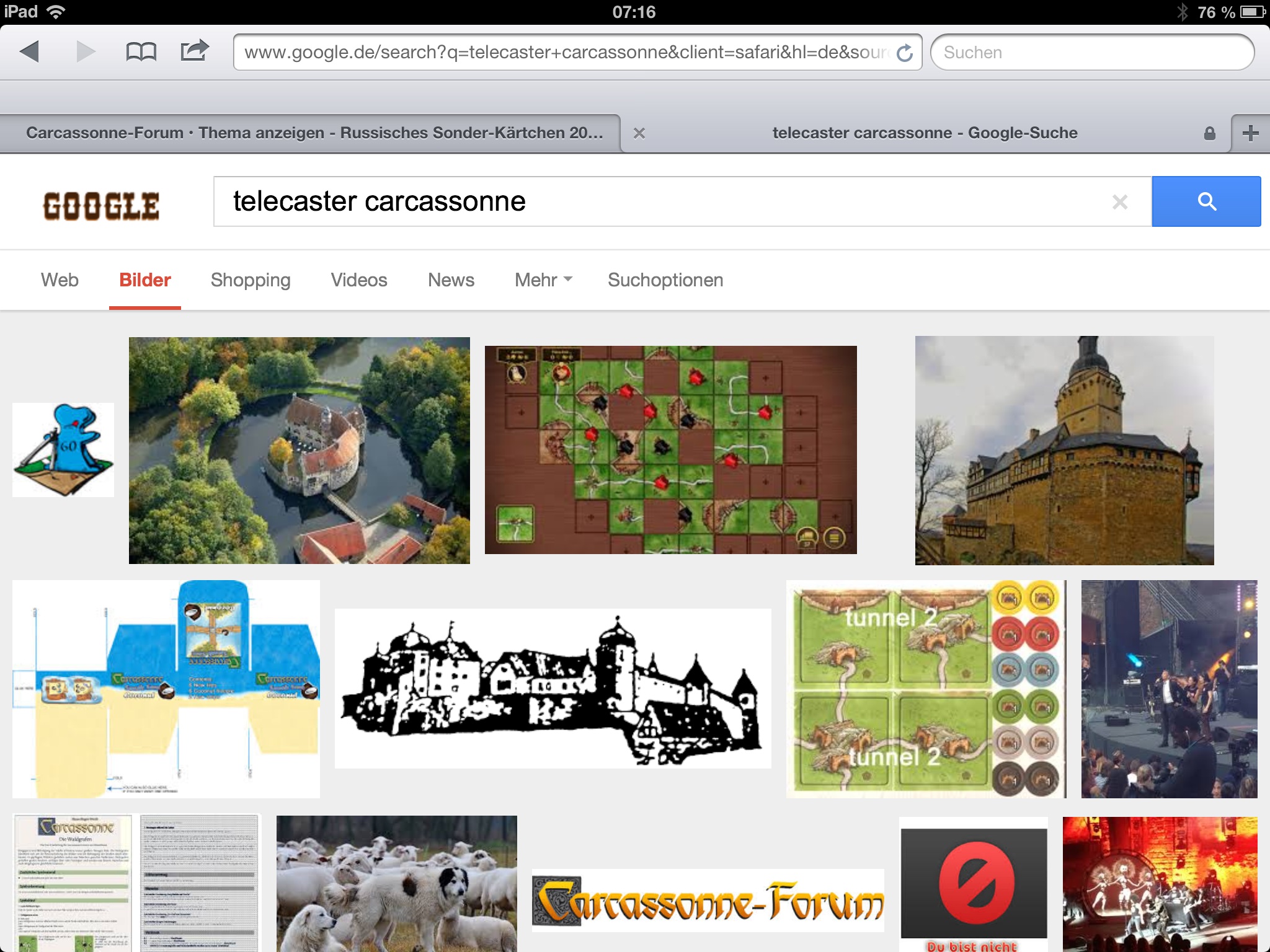Viewport: 1270px width, 952px height.
Task: Open the tunnel 2 tiles image
Action: (925, 689)
